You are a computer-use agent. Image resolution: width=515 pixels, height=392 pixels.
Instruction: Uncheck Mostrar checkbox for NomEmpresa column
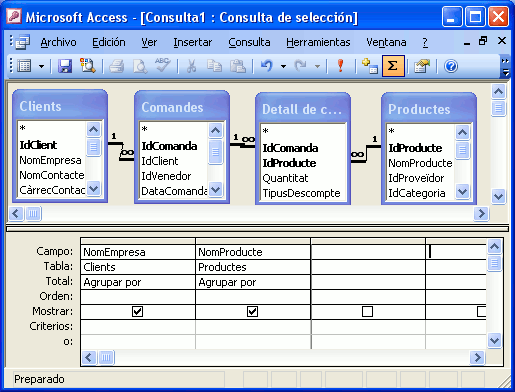click(x=137, y=312)
